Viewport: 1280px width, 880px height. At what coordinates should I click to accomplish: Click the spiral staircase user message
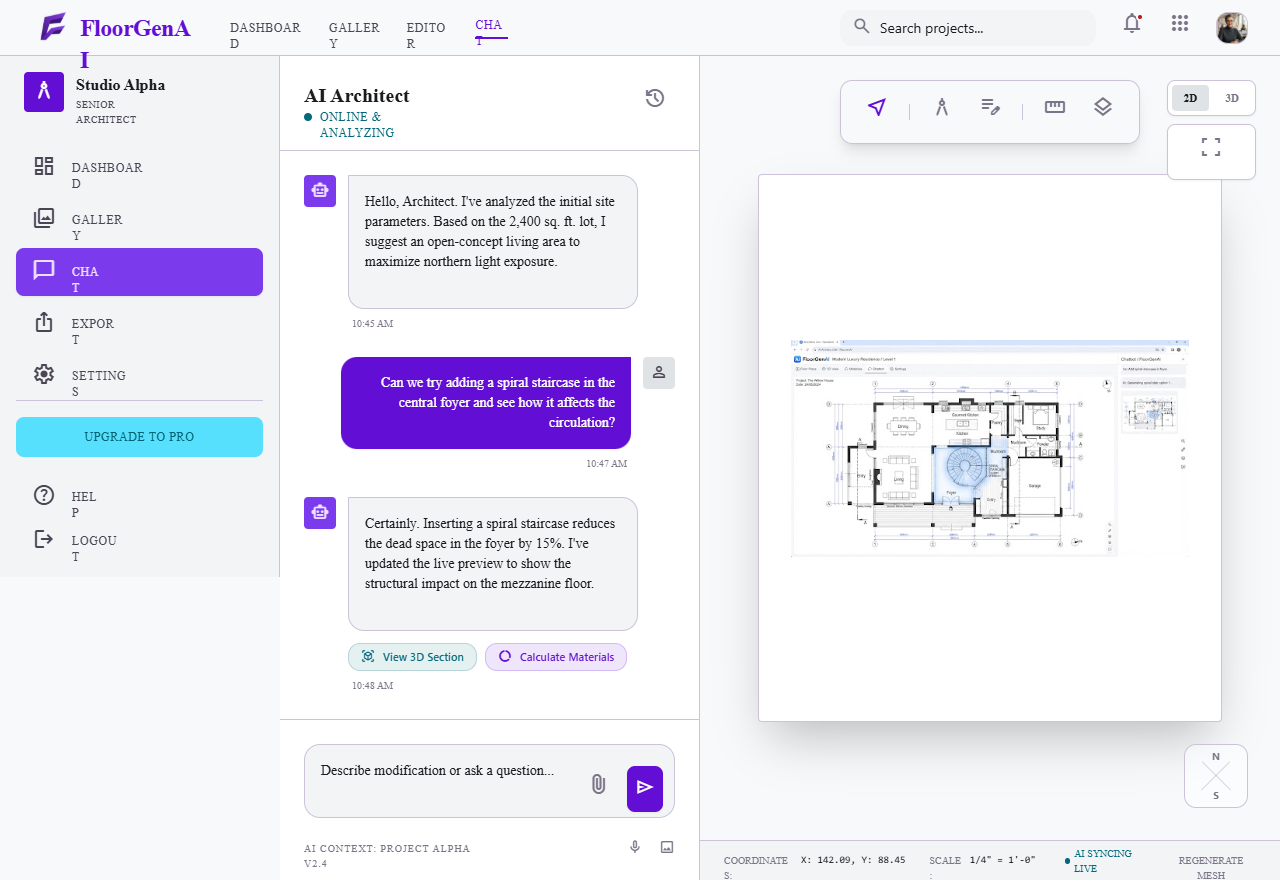[x=486, y=403]
